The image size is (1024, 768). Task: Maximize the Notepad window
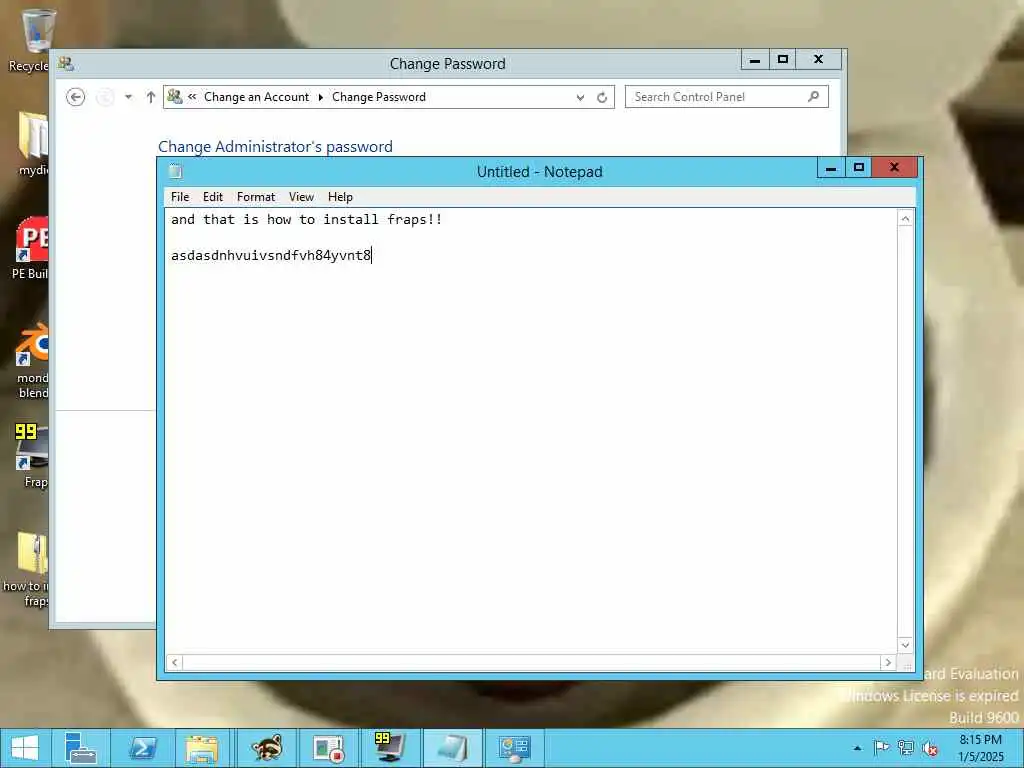tap(859, 168)
